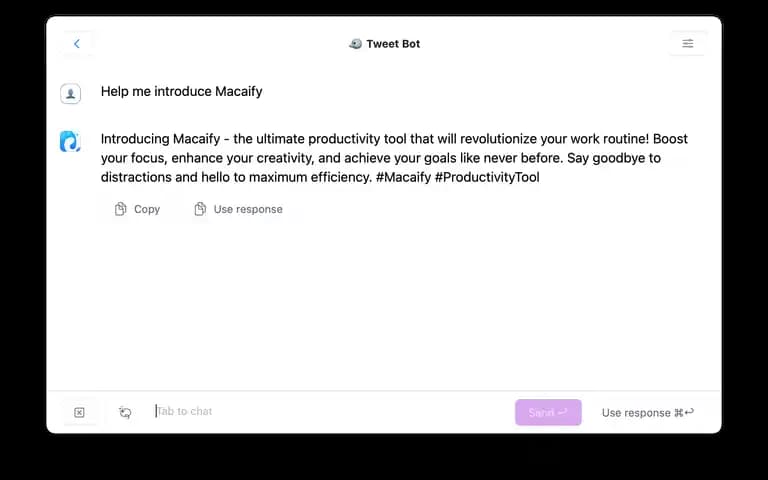Click the user avatar beside the prompt message

[x=71, y=93]
